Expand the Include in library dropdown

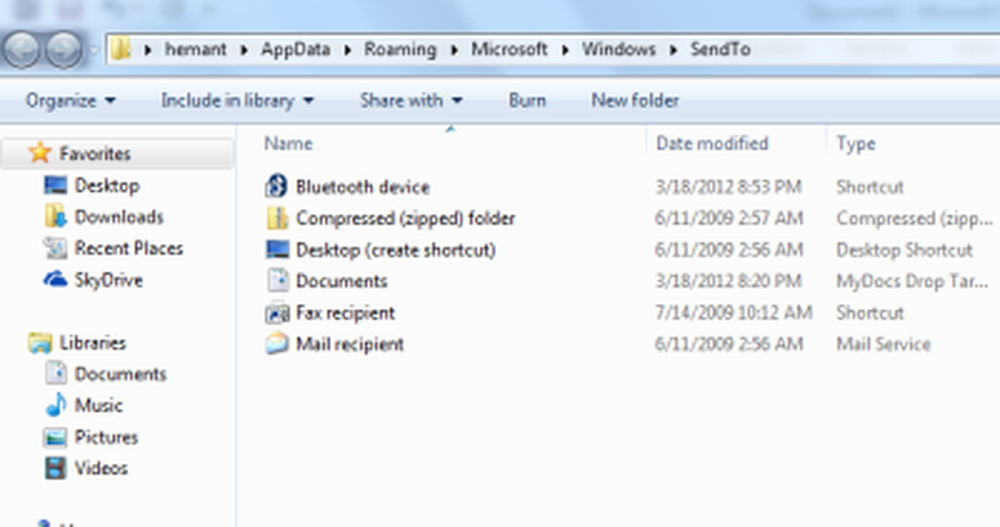(x=237, y=100)
